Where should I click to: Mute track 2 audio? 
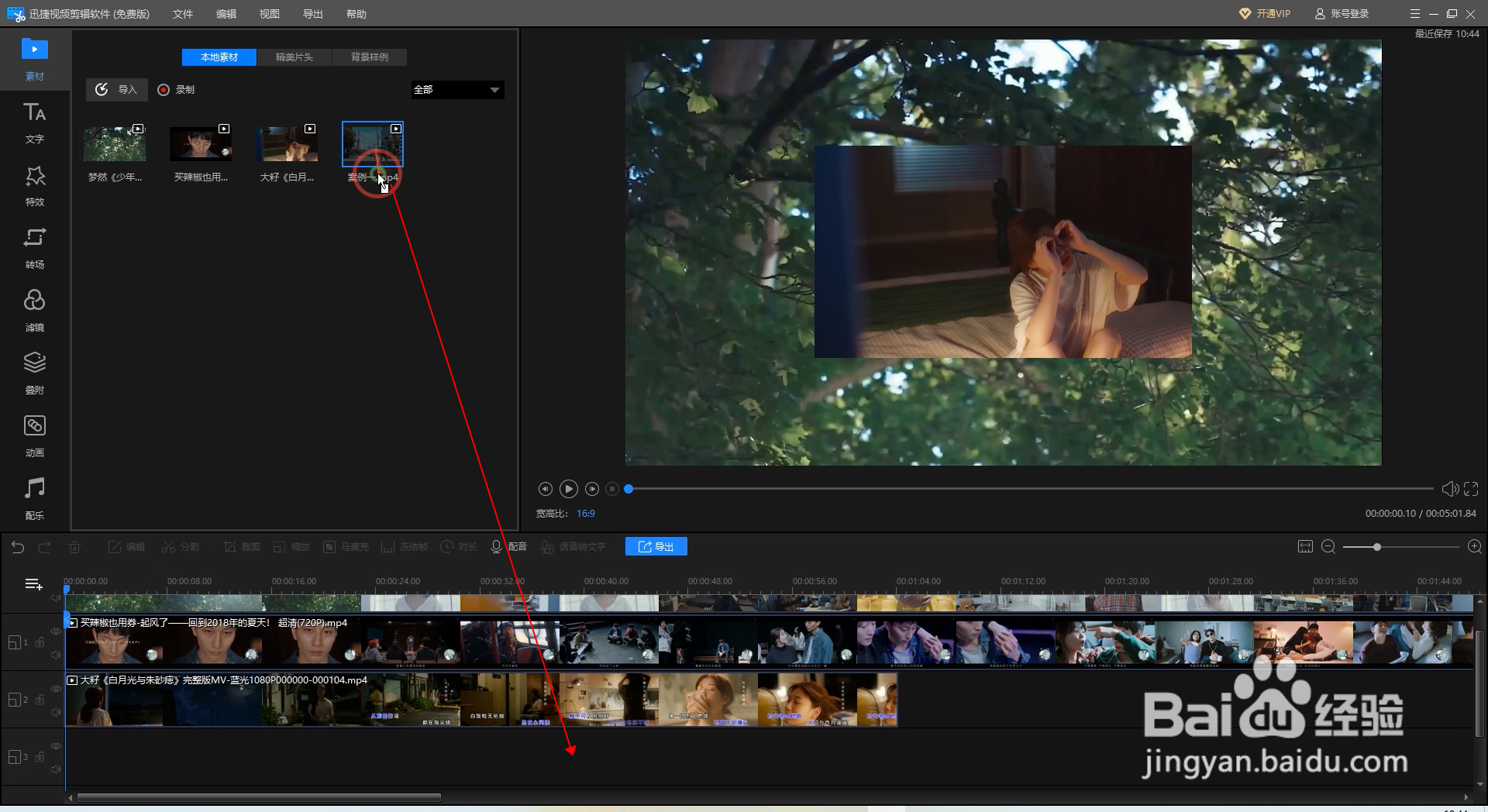pos(56,712)
